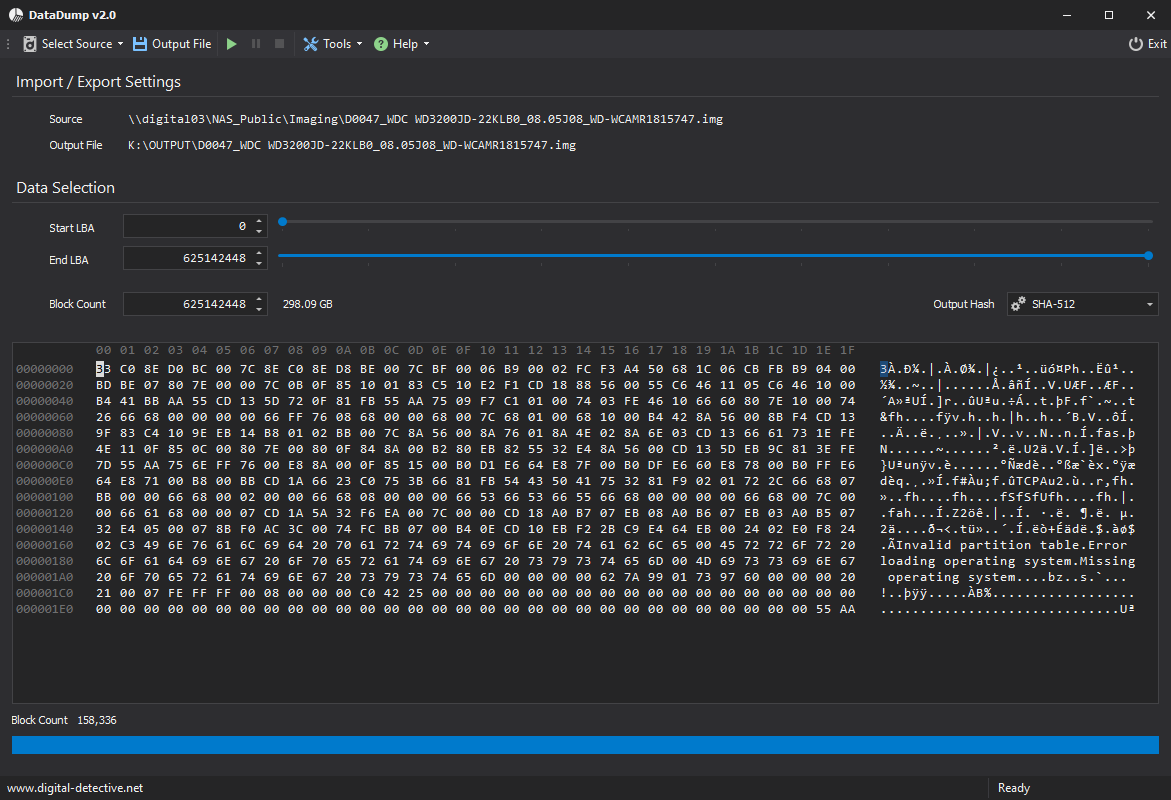Click the Exit power button
The image size is (1171, 800).
tap(1147, 44)
